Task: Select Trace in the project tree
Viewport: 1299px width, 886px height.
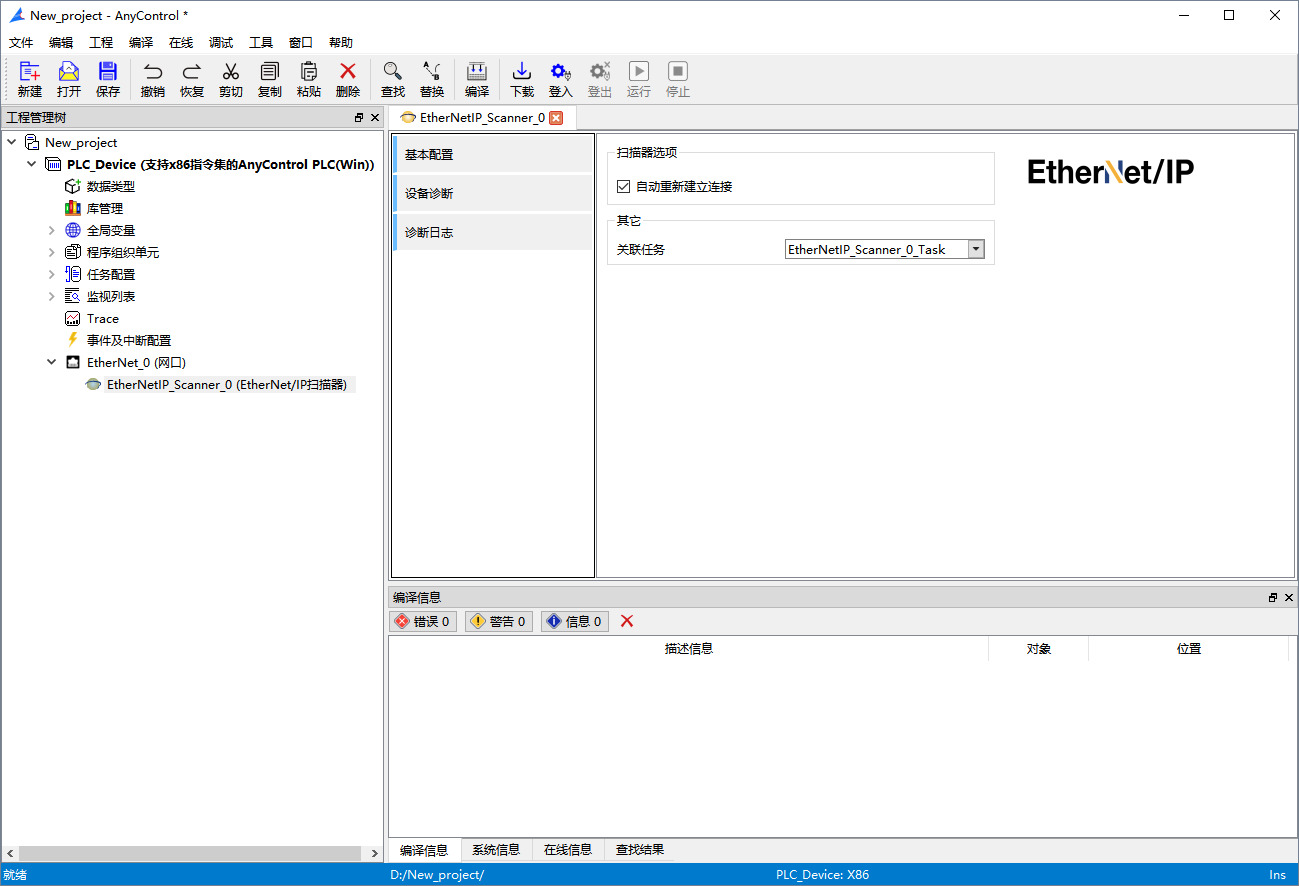Action: 103,318
